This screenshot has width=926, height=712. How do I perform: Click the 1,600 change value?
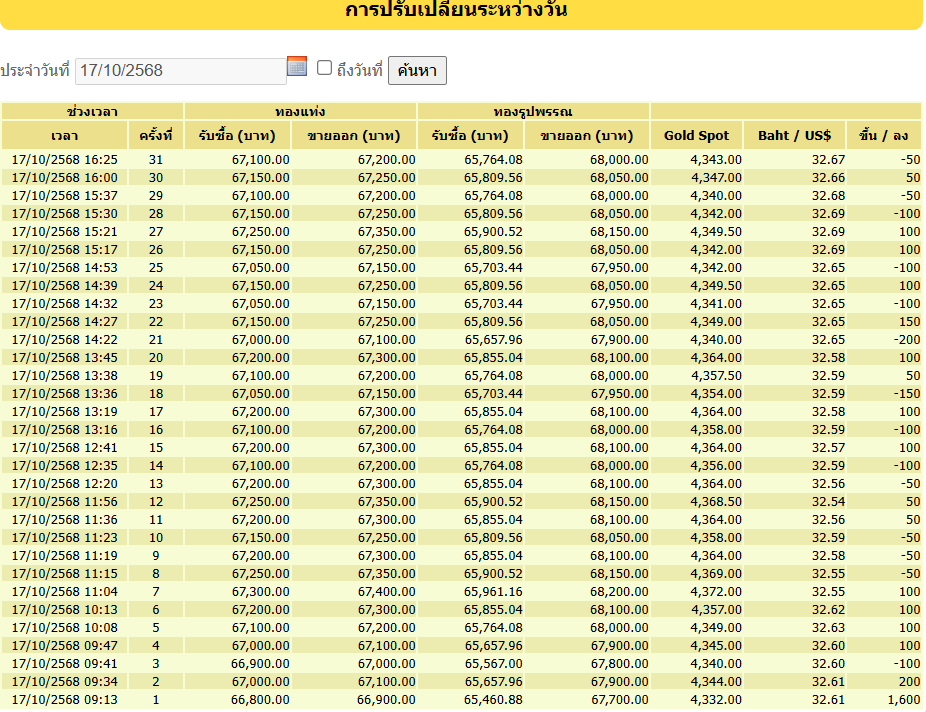[904, 700]
